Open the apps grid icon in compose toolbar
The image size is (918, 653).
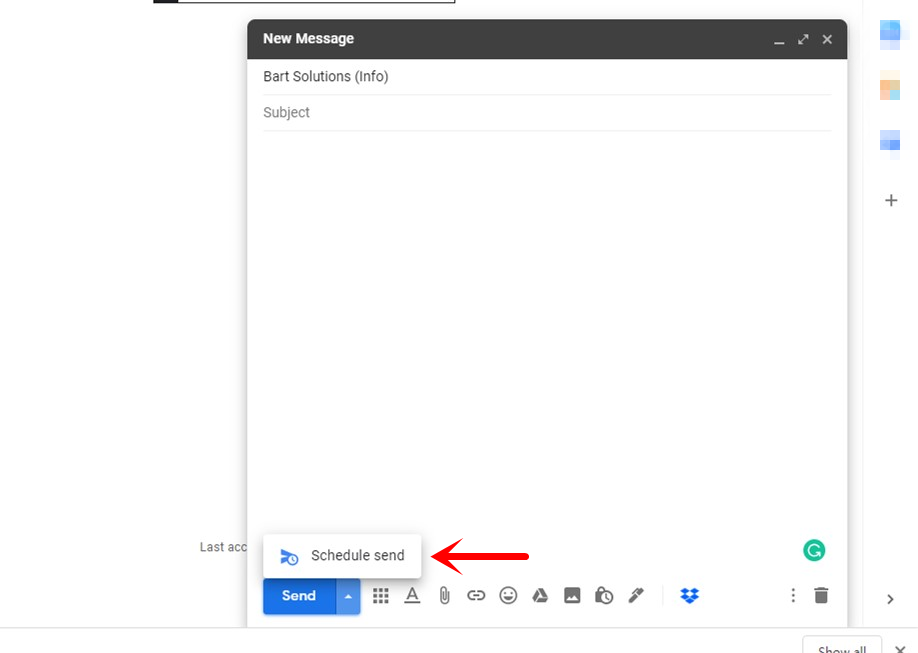coord(381,596)
